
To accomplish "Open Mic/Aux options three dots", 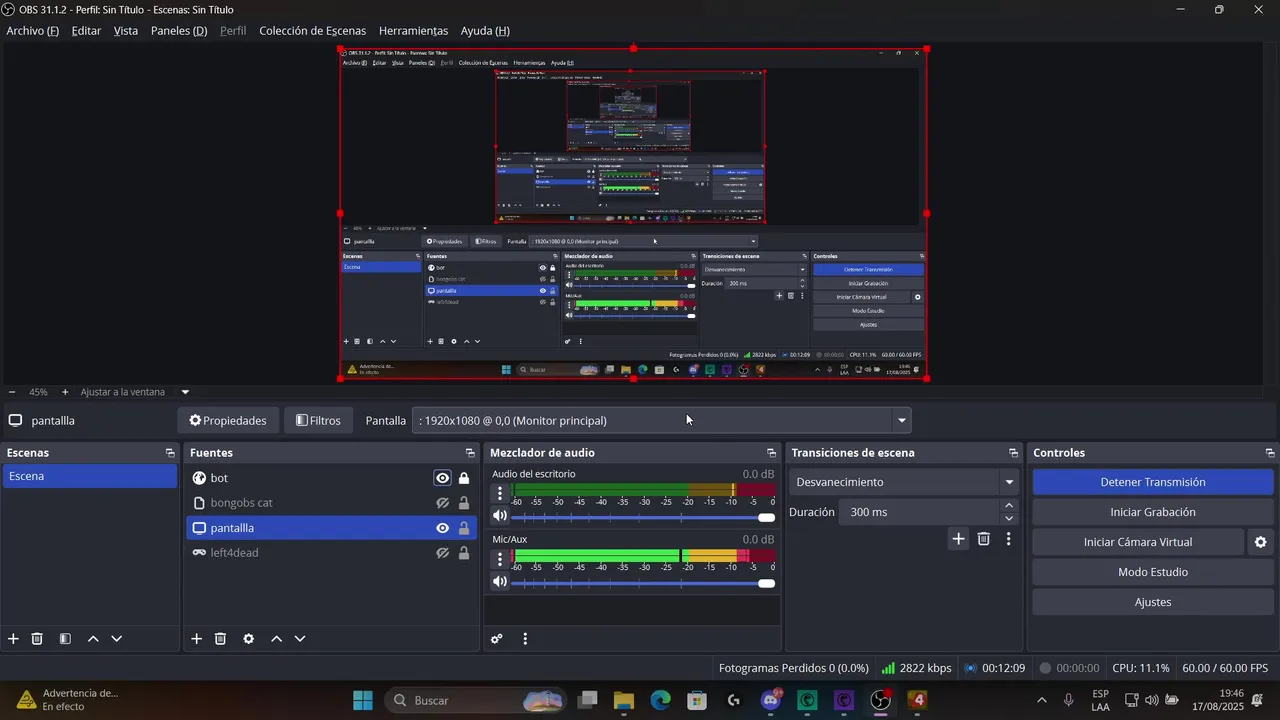I will click(500, 559).
